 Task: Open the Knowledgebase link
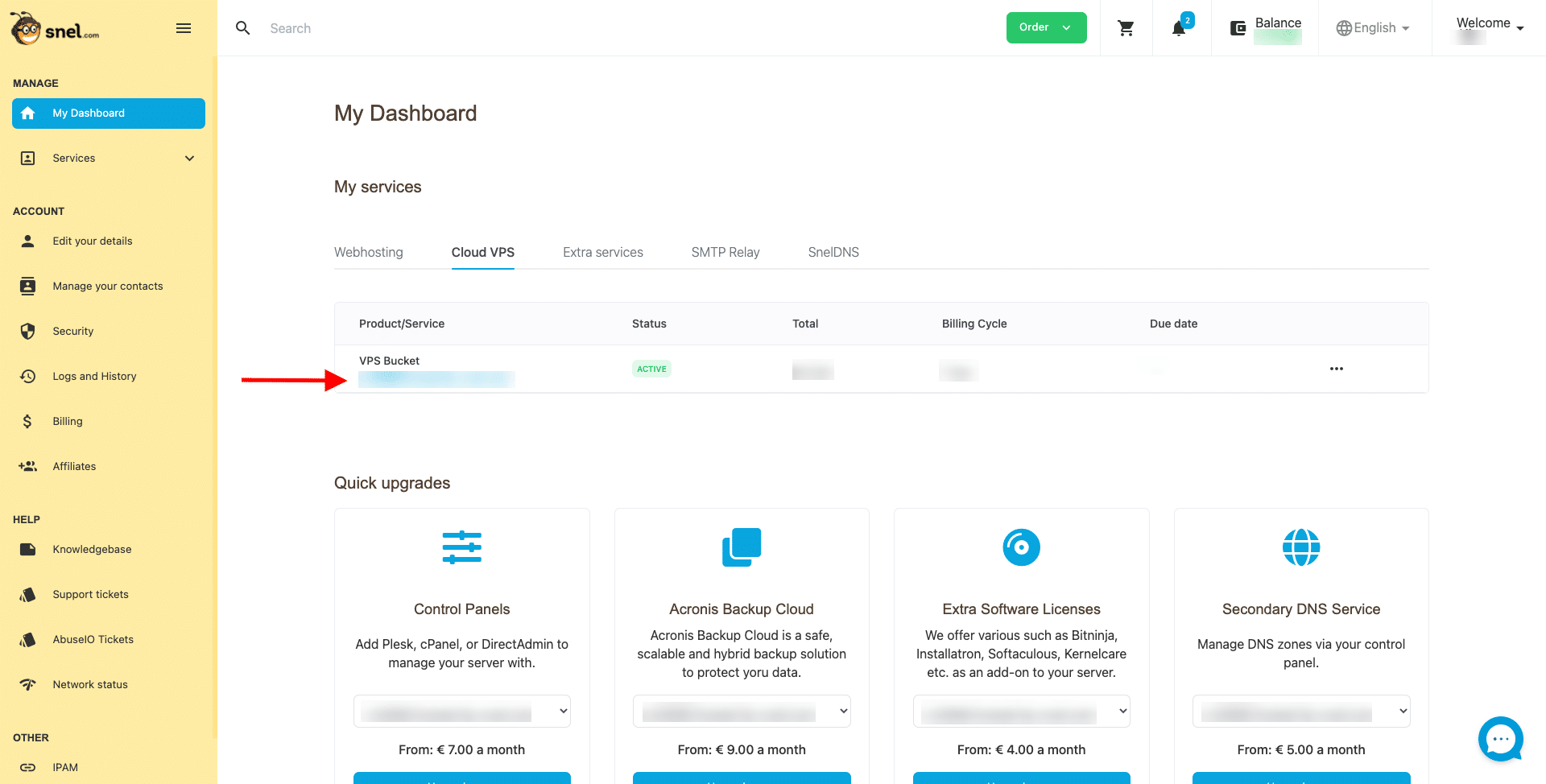click(92, 549)
